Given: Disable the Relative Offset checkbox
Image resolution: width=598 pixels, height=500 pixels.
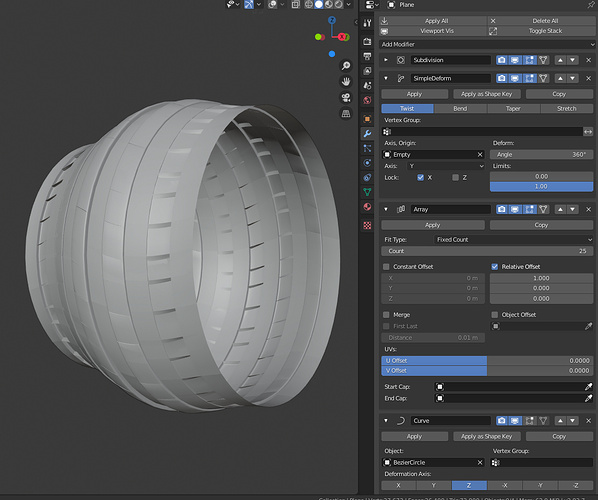Looking at the screenshot, I should [x=495, y=267].
